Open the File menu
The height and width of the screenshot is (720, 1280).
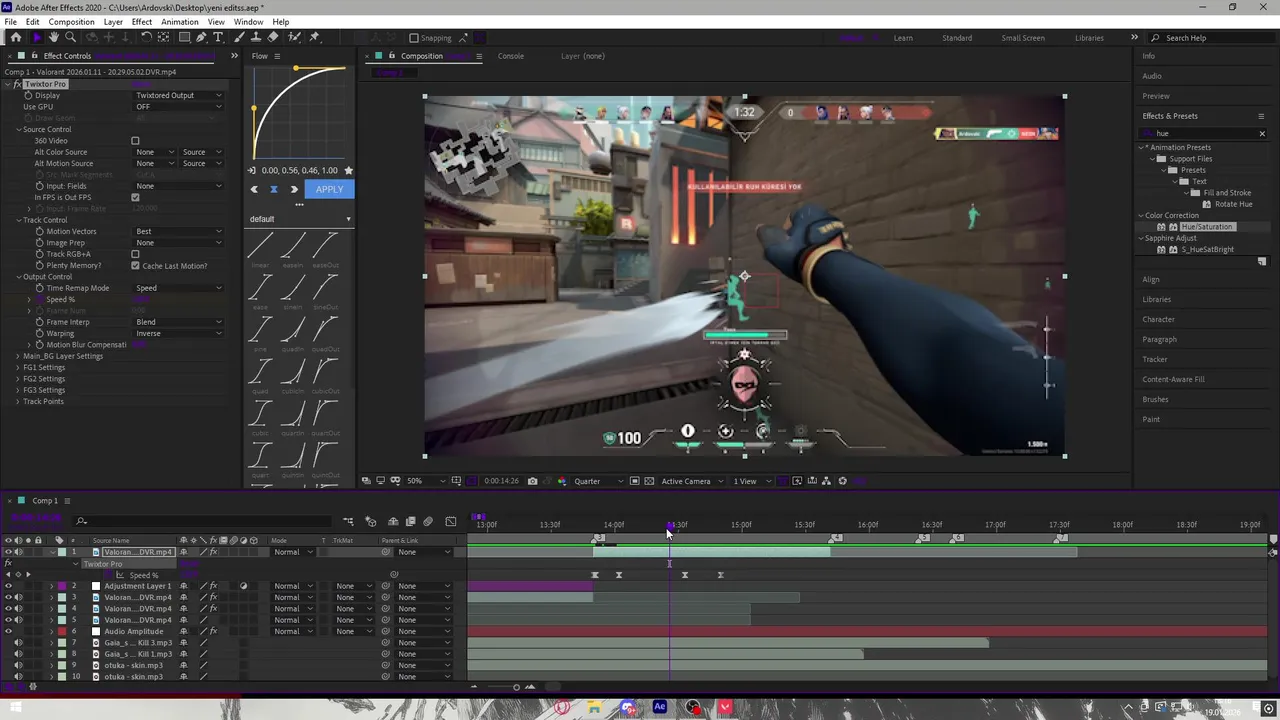point(10,22)
